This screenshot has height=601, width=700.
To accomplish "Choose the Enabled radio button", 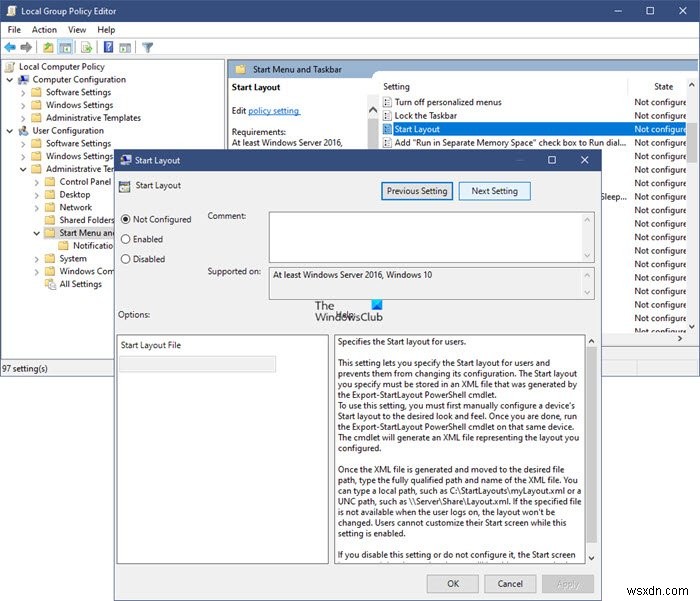I will pyautogui.click(x=125, y=239).
